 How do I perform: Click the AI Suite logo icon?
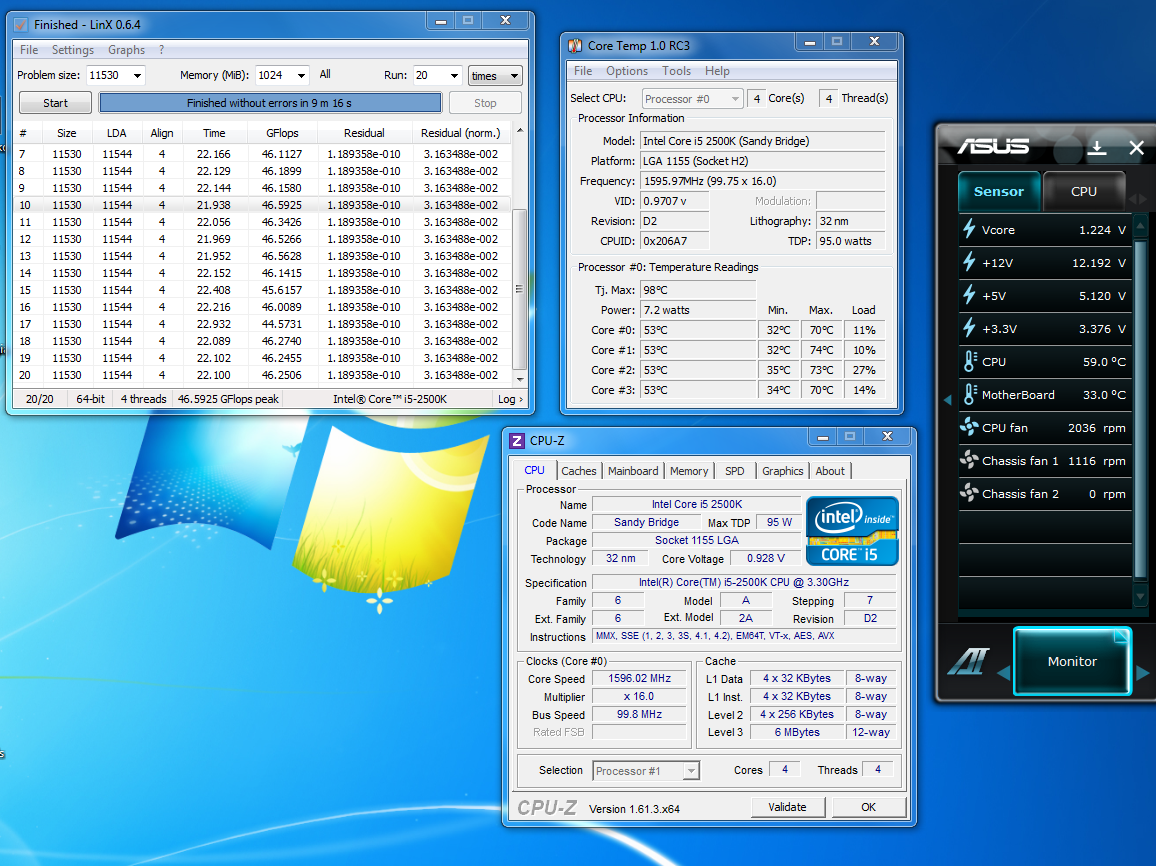click(x=968, y=661)
